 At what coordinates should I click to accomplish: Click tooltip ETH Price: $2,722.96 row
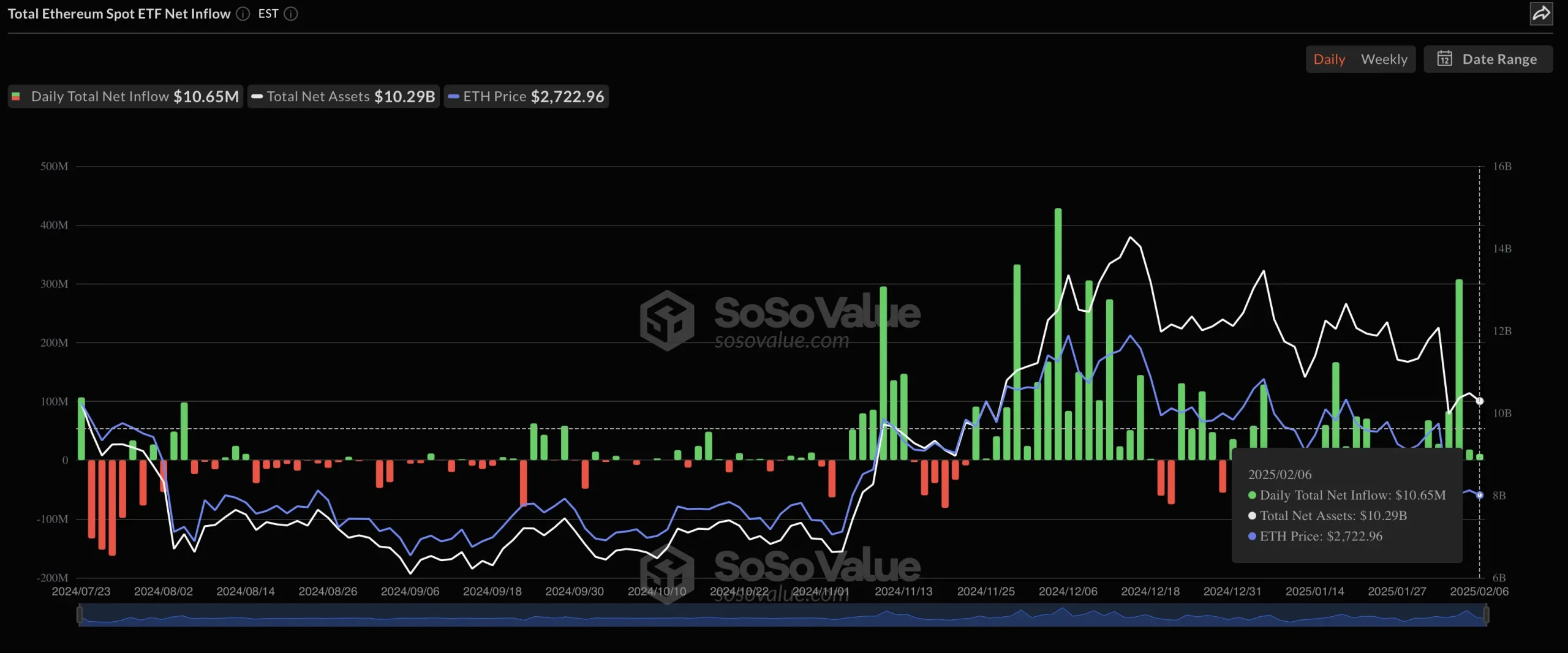click(x=1315, y=536)
